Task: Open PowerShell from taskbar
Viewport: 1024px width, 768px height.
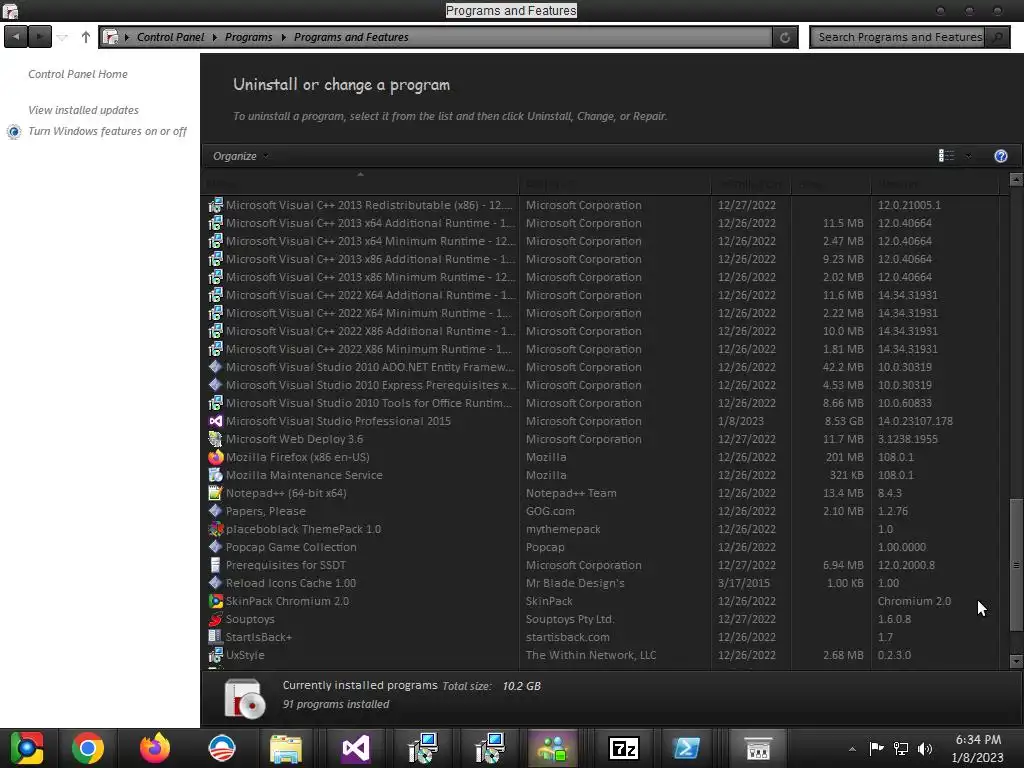Action: pos(686,748)
